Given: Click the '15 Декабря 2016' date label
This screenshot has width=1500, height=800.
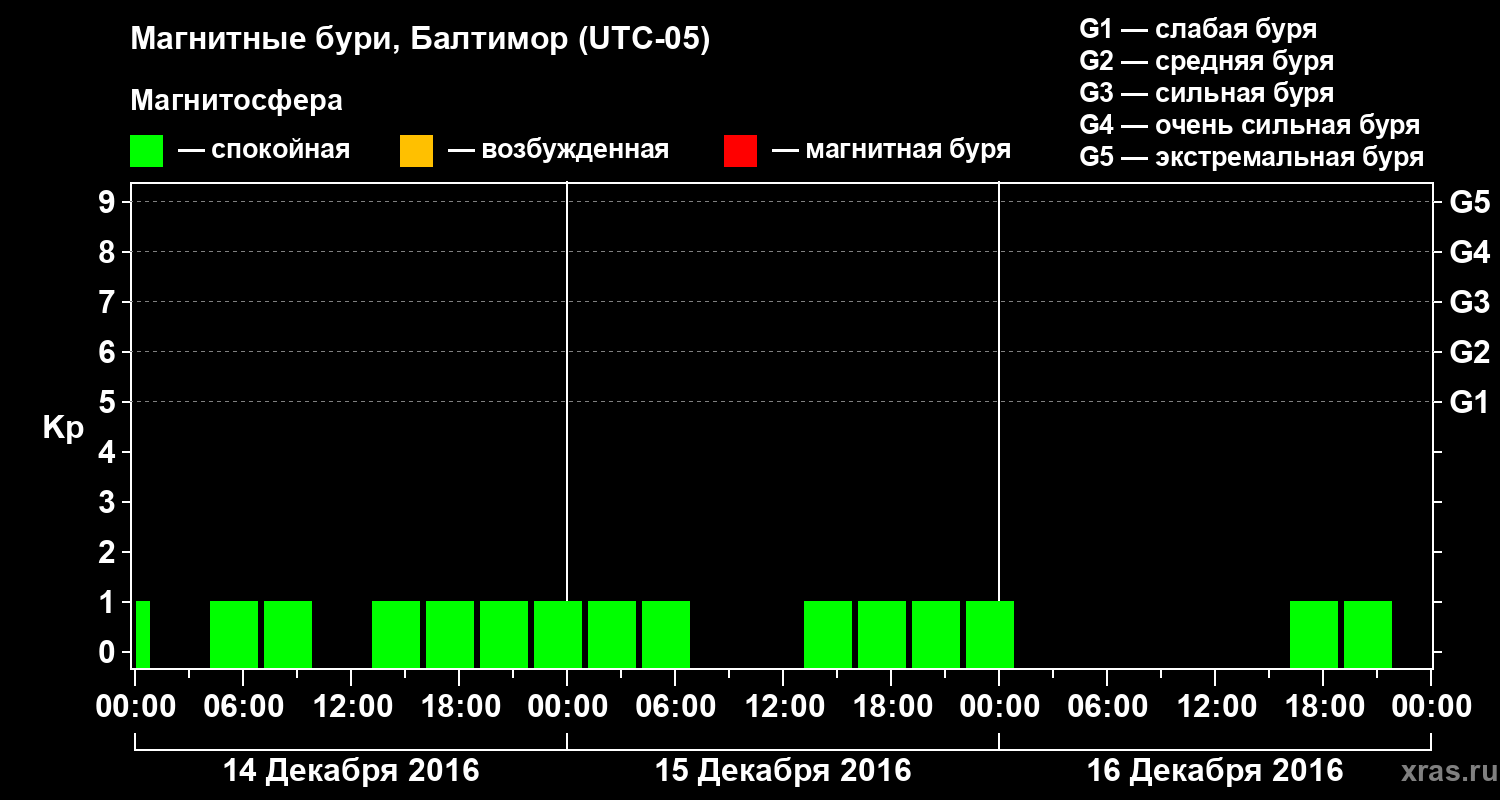Looking at the screenshot, I should coord(783,771).
